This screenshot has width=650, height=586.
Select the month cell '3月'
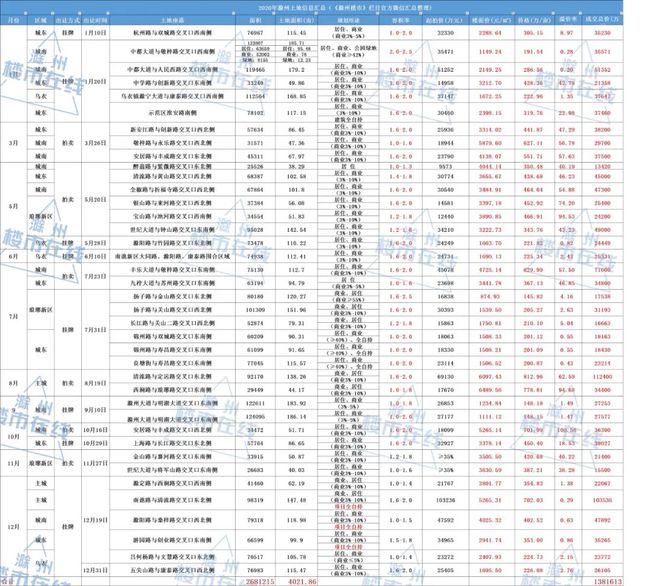tap(13, 143)
